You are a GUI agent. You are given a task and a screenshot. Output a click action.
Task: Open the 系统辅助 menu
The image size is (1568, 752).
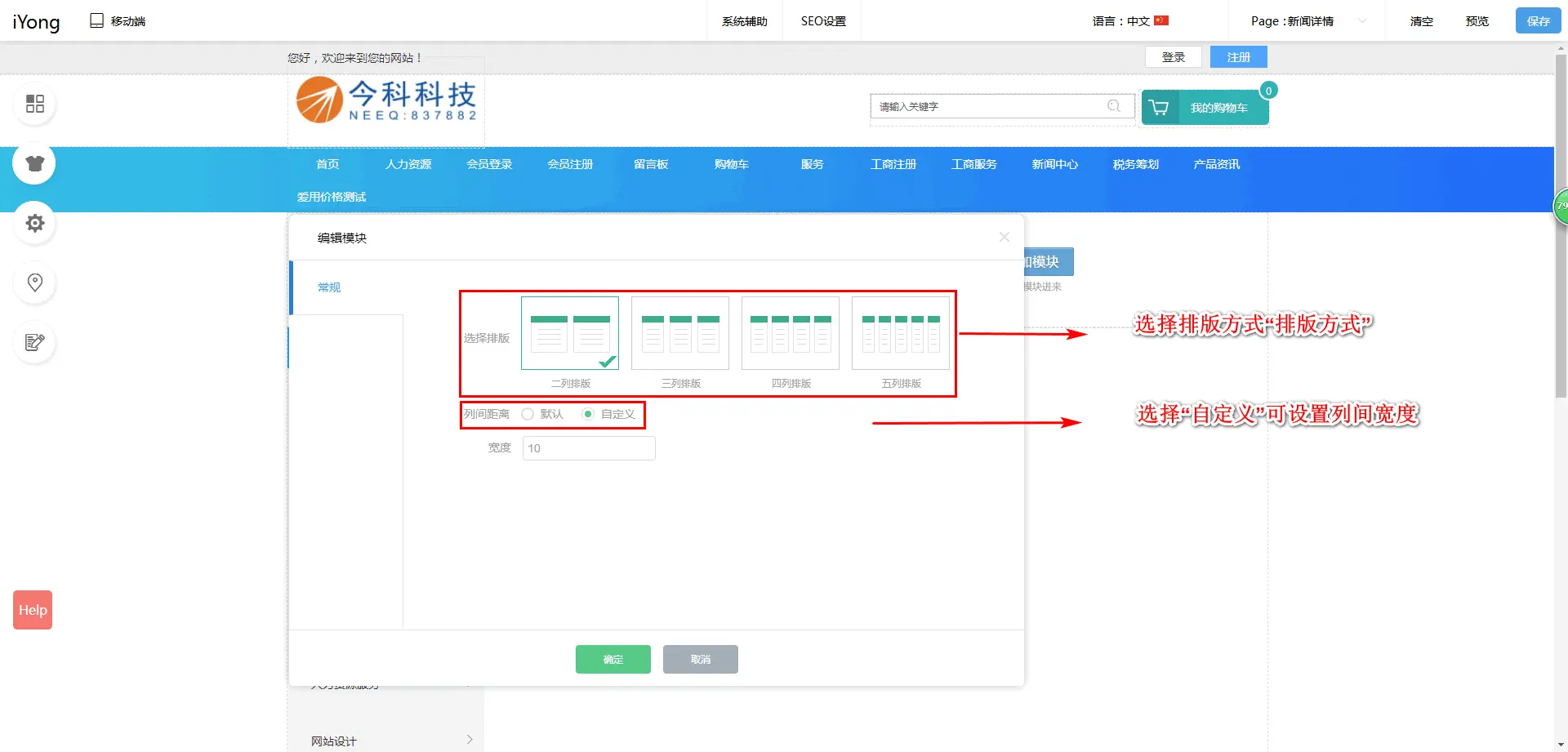[744, 21]
